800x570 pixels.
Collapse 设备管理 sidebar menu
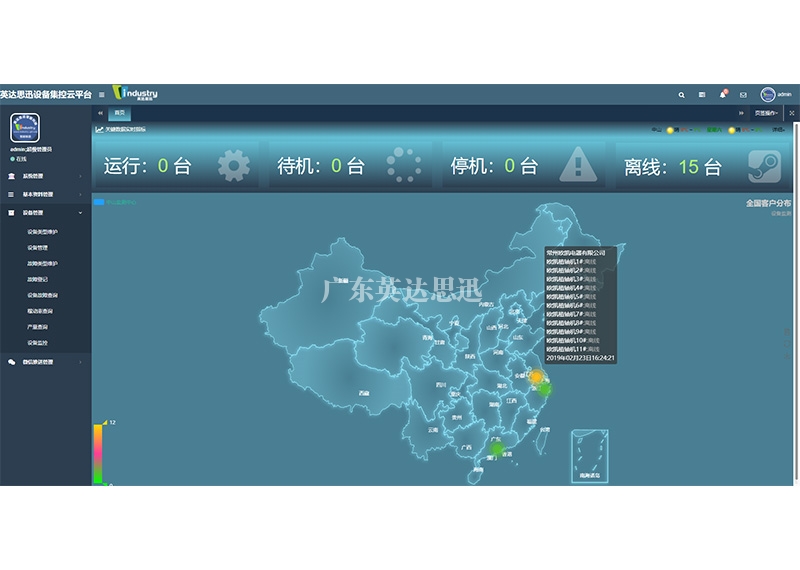click(46, 213)
